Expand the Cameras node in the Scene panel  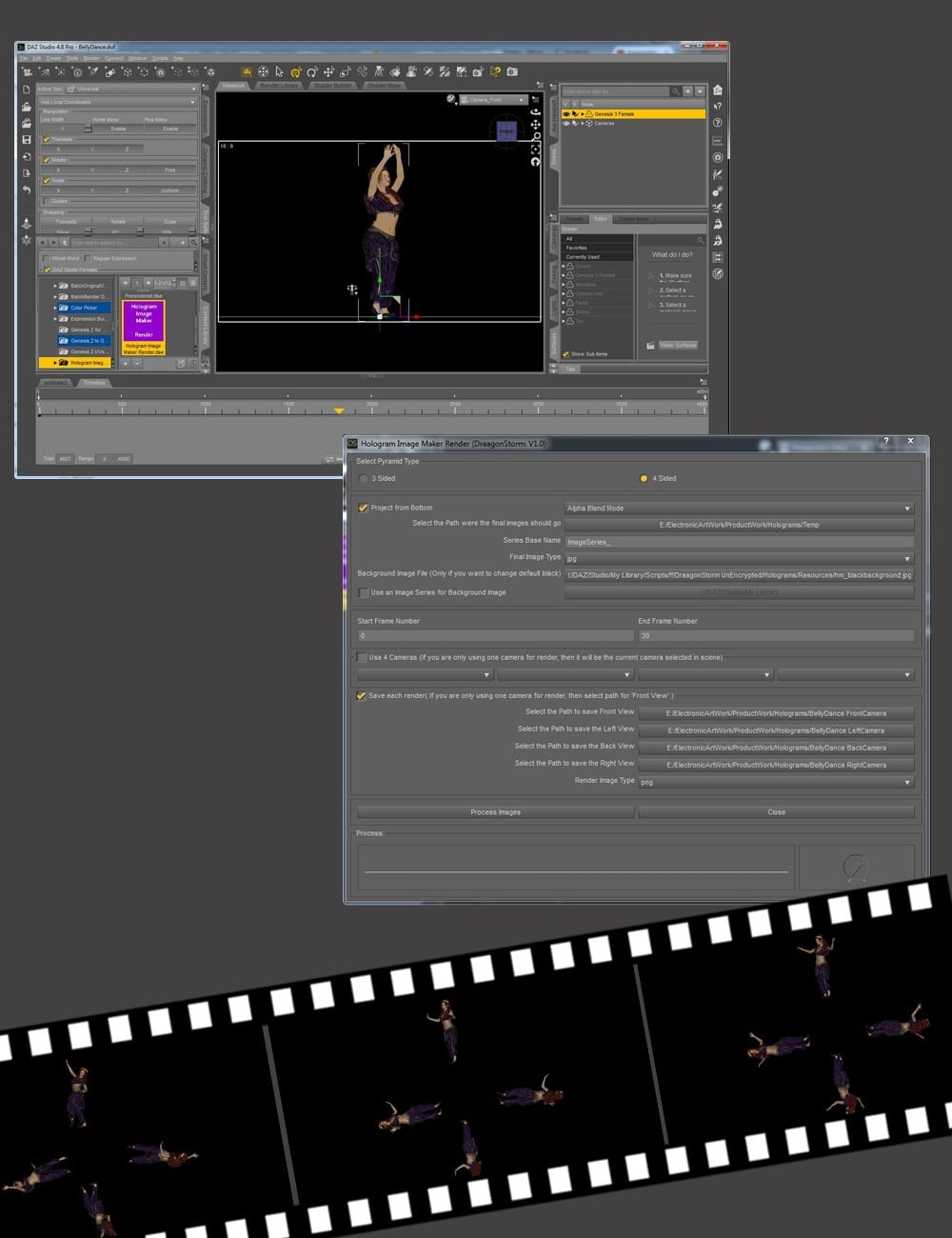[x=583, y=124]
